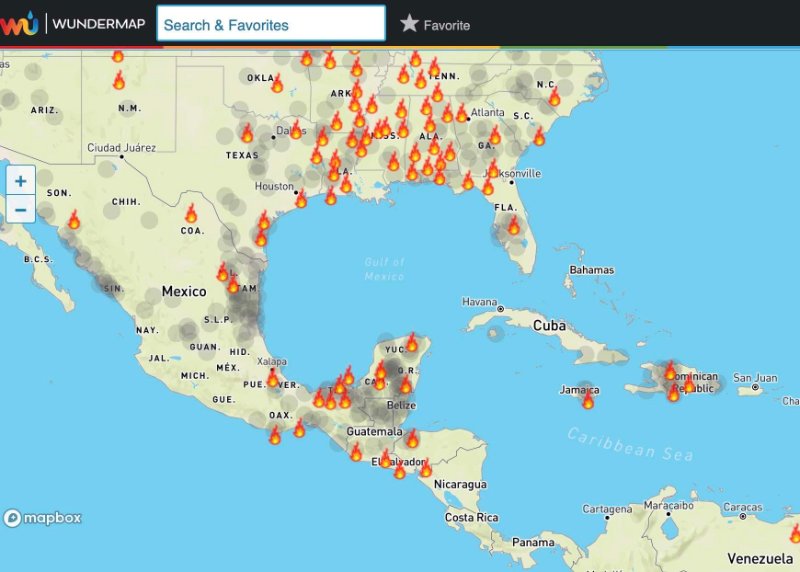
Task: Select the fire icon at Venezuela's right edge
Action: click(x=795, y=534)
